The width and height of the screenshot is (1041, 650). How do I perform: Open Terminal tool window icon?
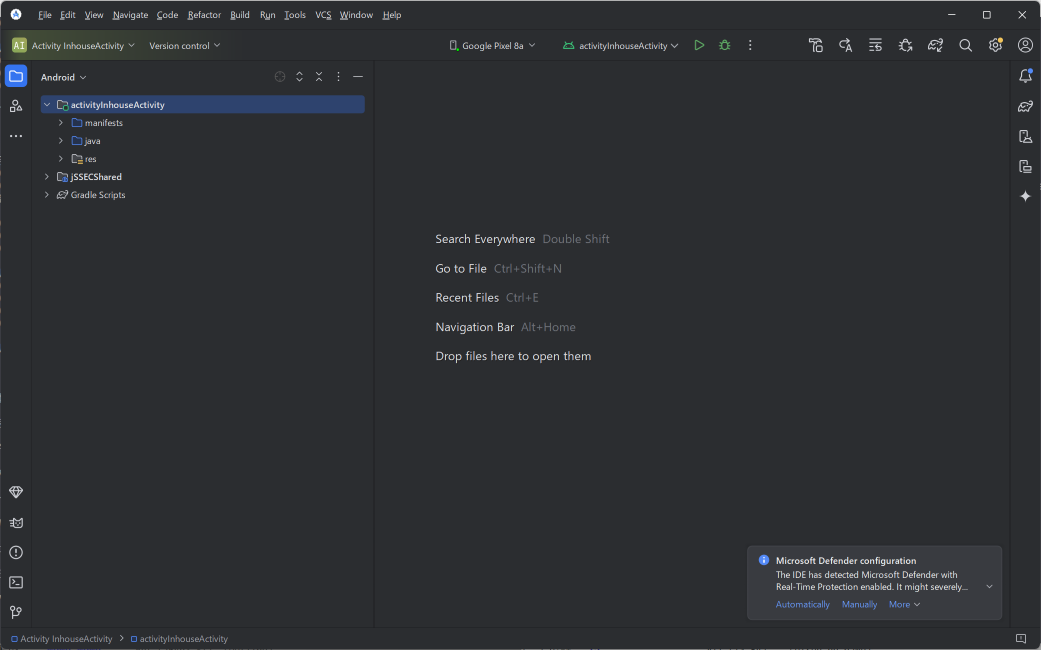pos(16,582)
